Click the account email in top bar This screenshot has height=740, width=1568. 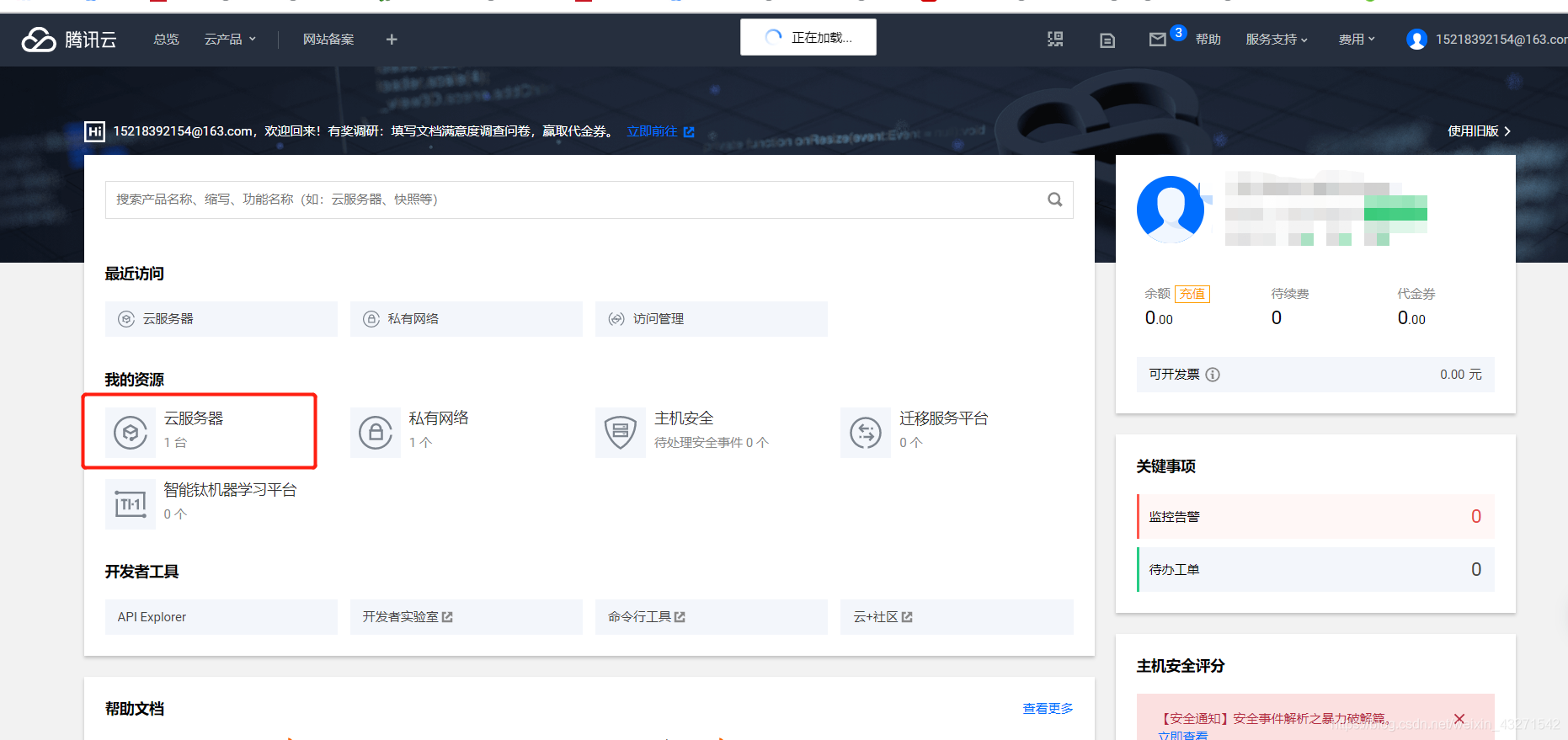1501,40
